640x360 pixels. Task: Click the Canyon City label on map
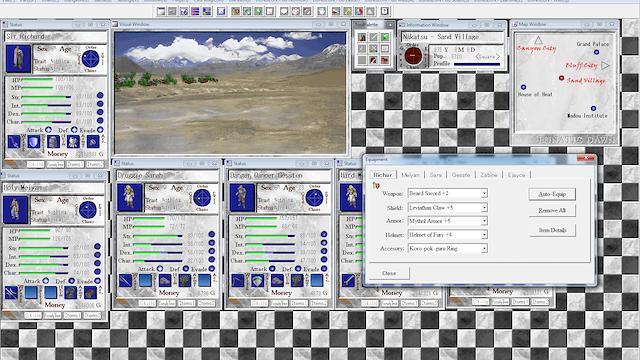537,48
